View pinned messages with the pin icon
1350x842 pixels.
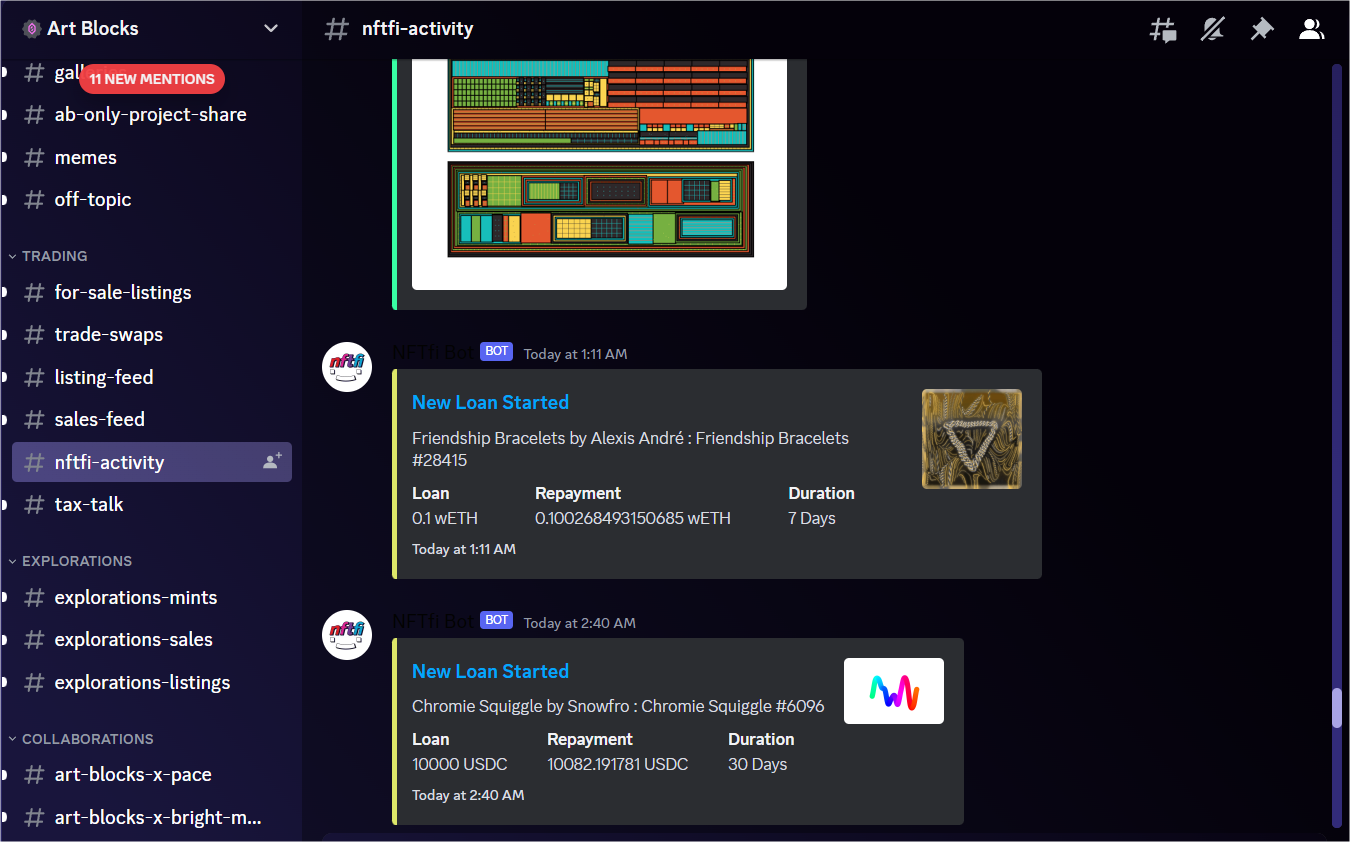1262,28
